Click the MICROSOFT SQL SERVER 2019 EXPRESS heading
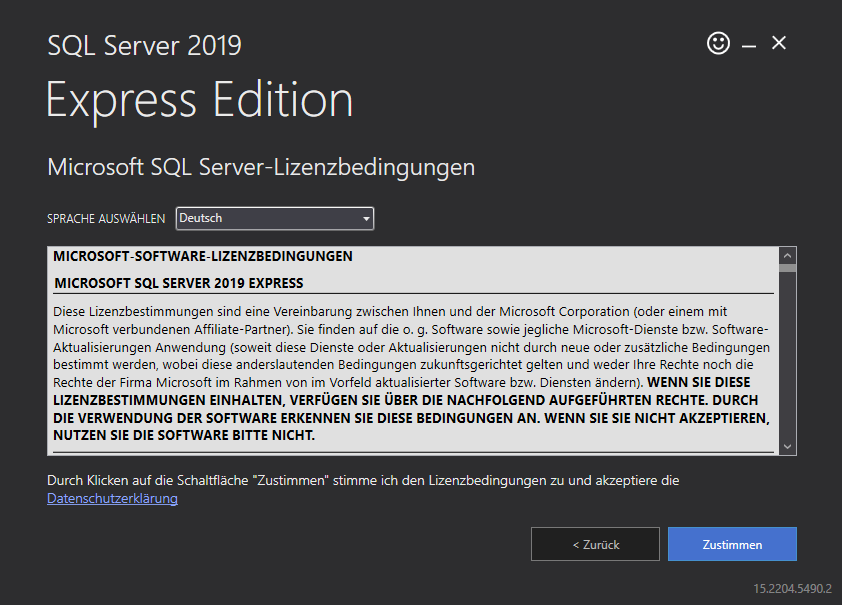842x605 pixels. (x=179, y=283)
